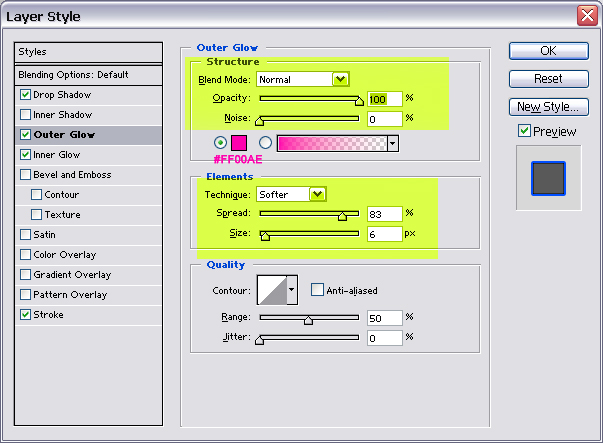Viewport: 603px width, 443px height.
Task: Click the pink glow color swatch
Action: click(x=241, y=143)
